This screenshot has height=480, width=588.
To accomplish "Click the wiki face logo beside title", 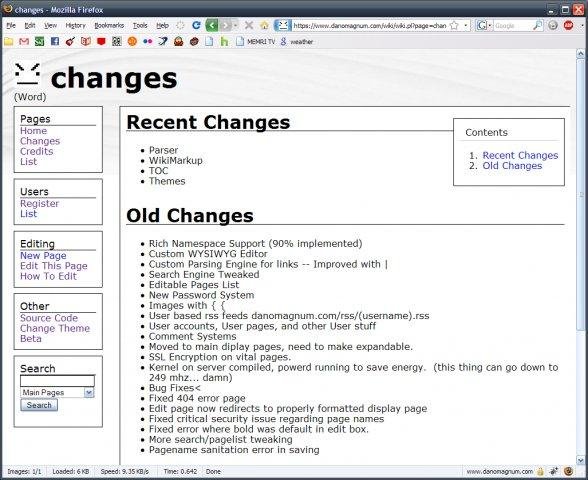I will pyautogui.click(x=27, y=74).
